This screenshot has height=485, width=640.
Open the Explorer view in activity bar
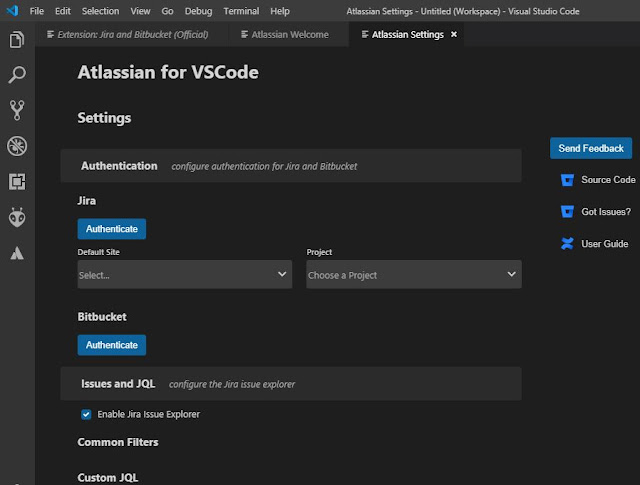17,40
